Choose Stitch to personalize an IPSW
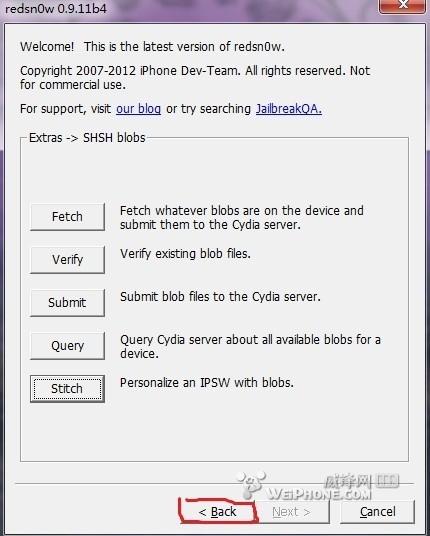 click(x=67, y=389)
